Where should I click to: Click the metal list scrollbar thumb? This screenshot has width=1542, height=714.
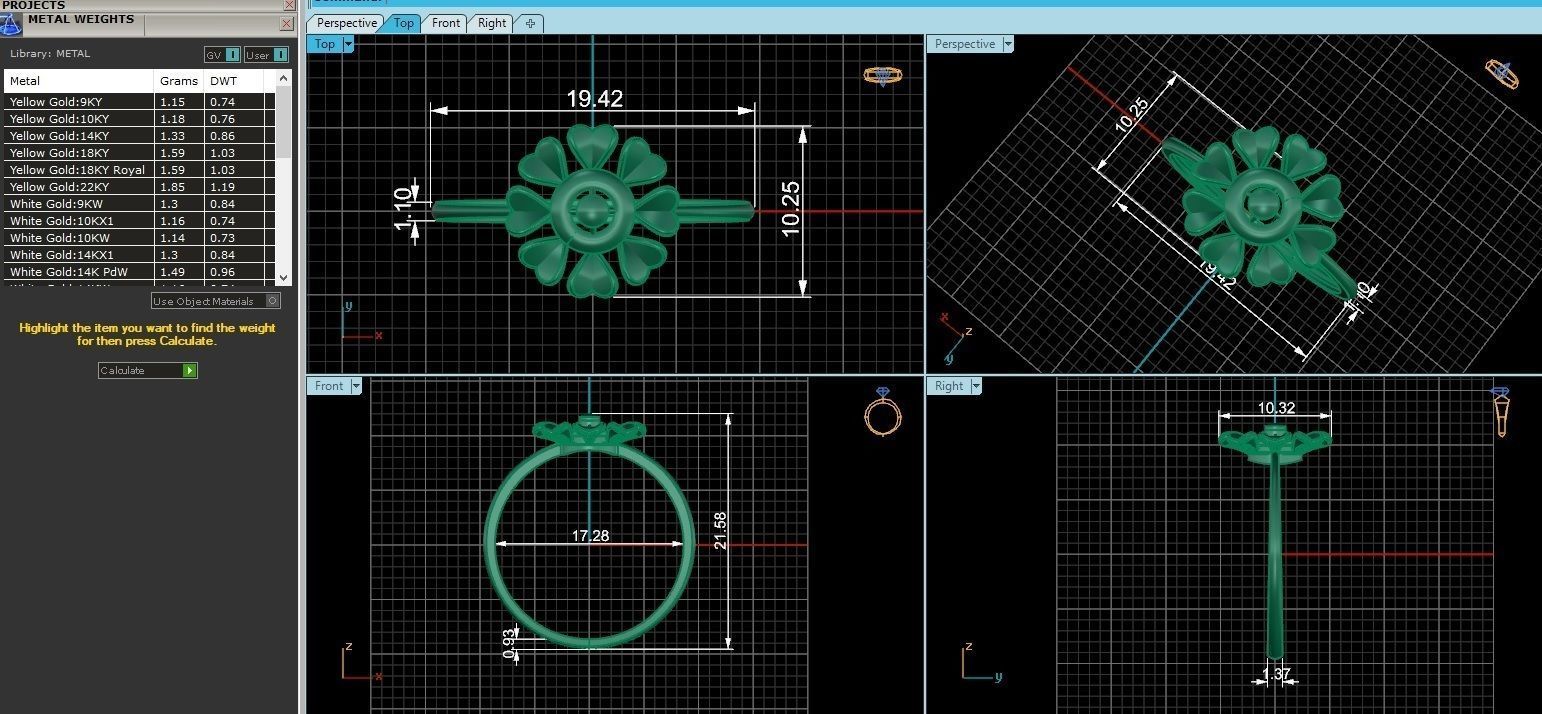click(x=284, y=122)
